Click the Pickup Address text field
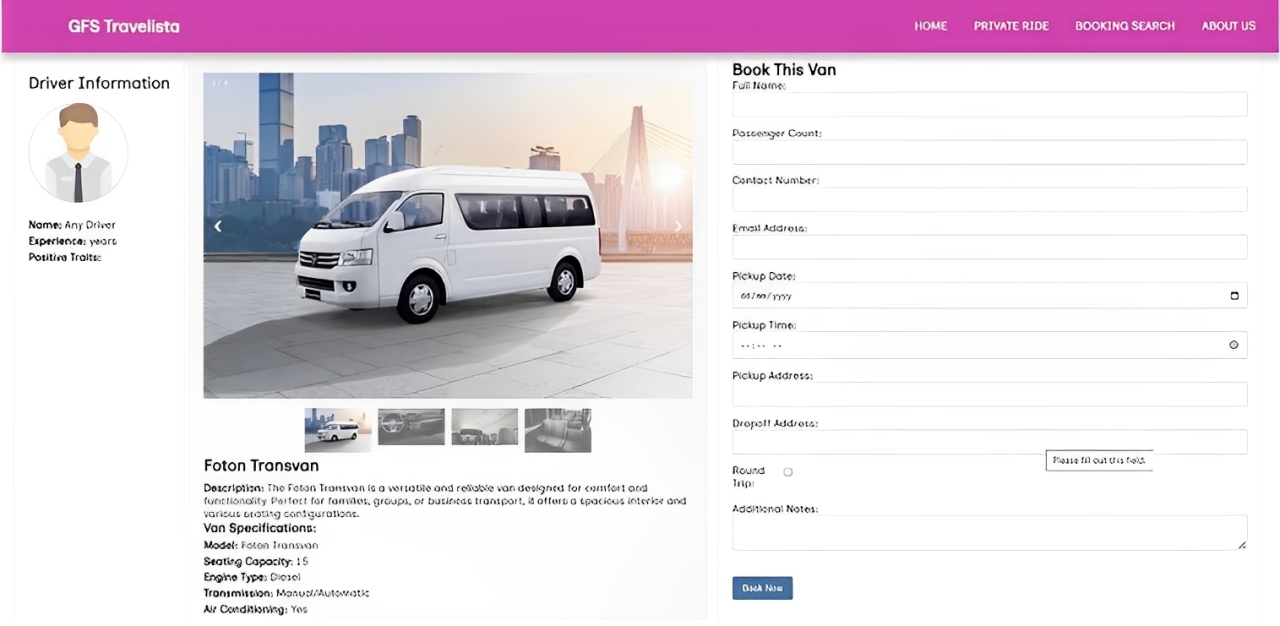The height and width of the screenshot is (626, 1280). [989, 394]
